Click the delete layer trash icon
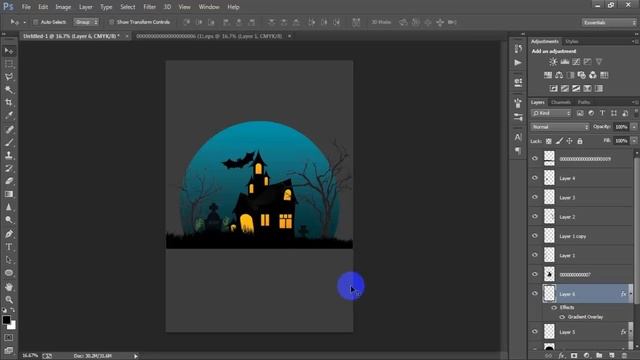 624,356
